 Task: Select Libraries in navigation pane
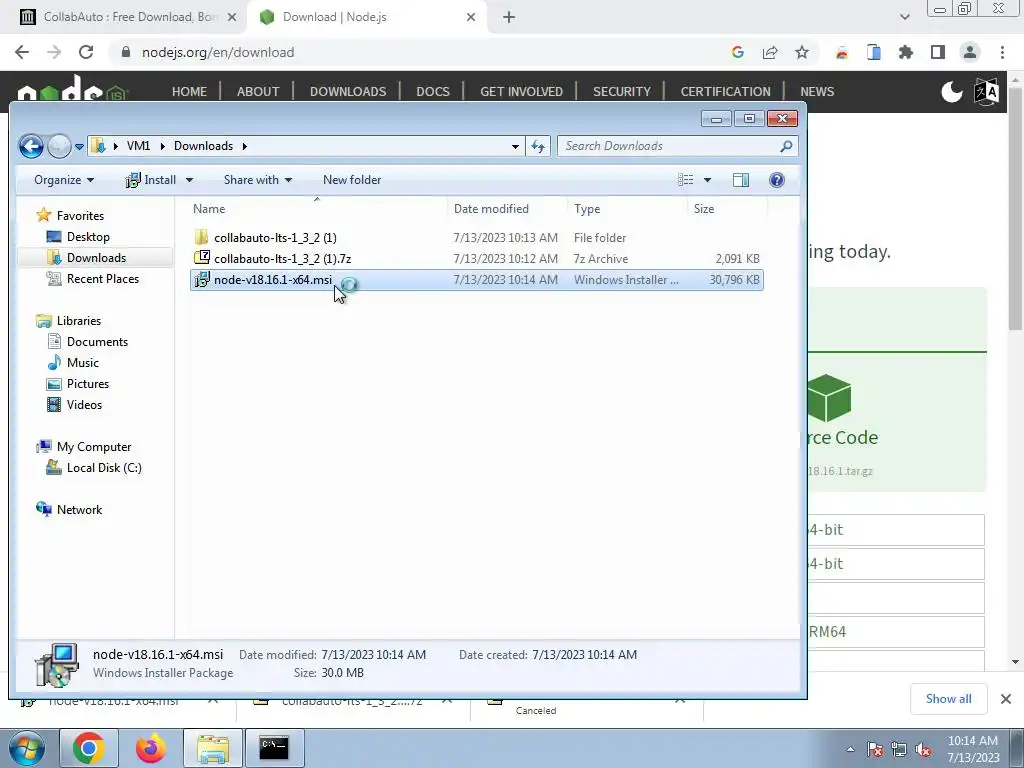click(x=78, y=321)
